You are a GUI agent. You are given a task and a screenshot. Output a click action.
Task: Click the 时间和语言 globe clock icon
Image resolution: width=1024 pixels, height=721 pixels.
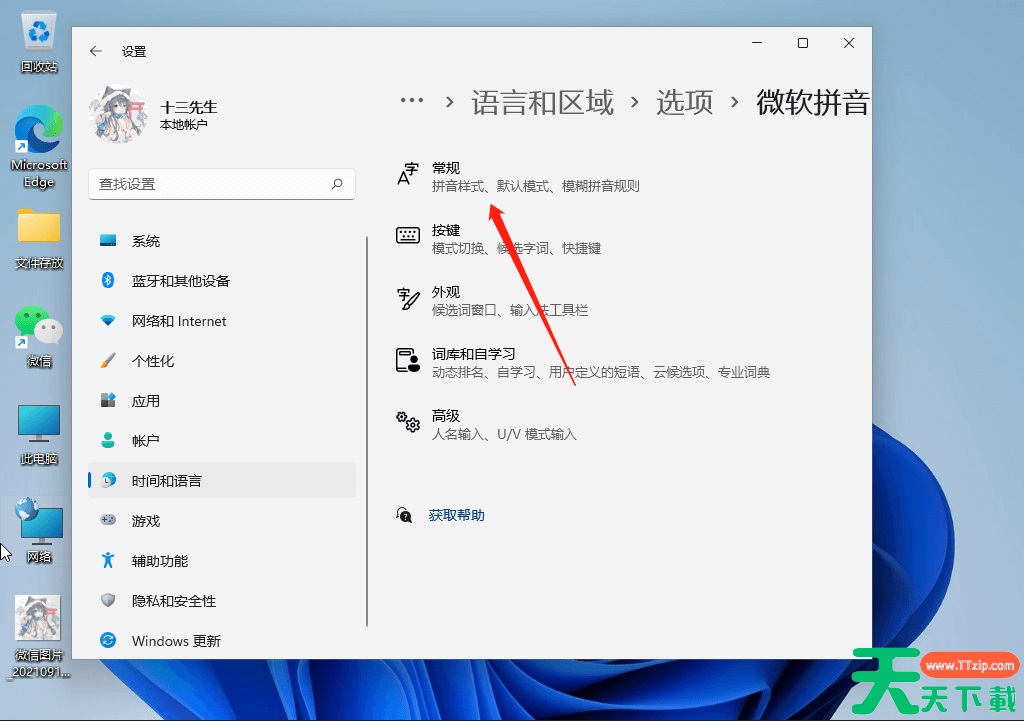pyautogui.click(x=108, y=480)
